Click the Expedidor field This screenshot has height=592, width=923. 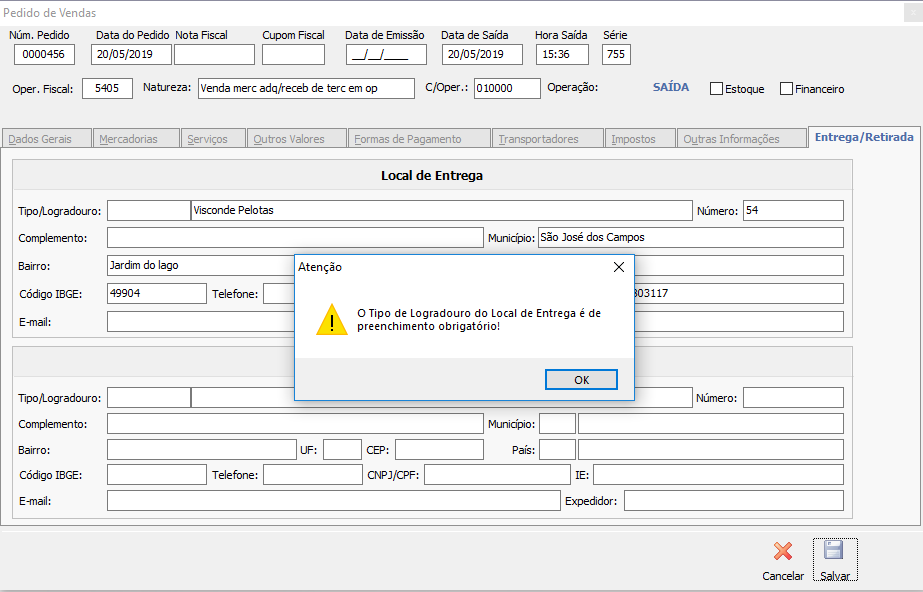(x=733, y=501)
